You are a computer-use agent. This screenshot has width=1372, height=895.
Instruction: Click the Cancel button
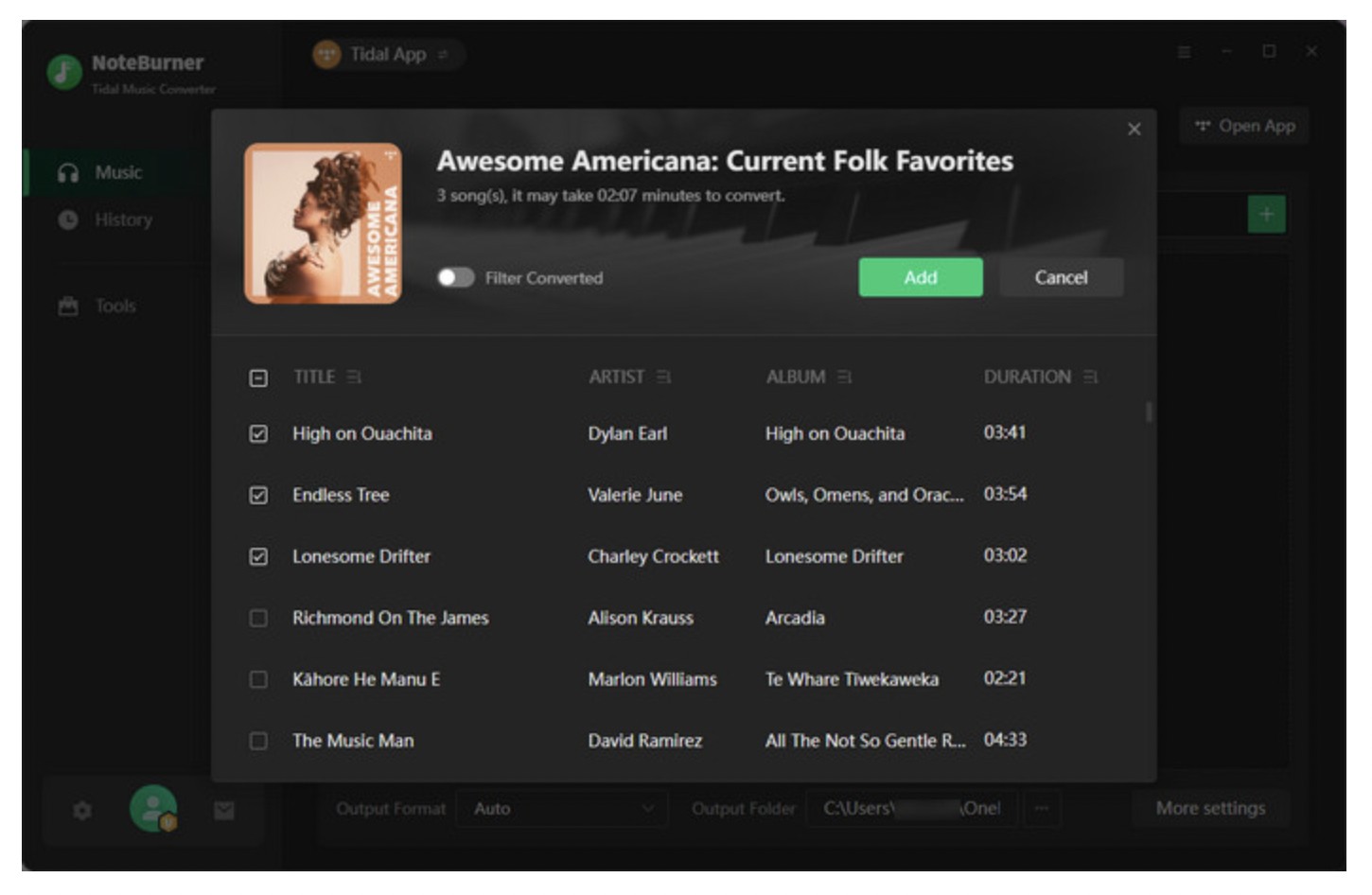click(x=1061, y=277)
